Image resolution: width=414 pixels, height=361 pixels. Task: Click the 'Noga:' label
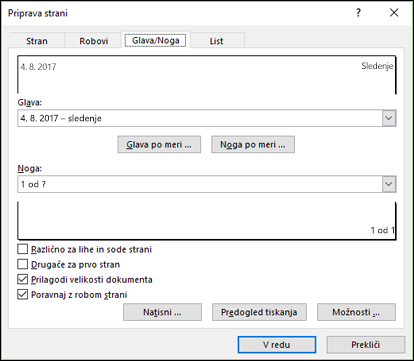(30, 168)
